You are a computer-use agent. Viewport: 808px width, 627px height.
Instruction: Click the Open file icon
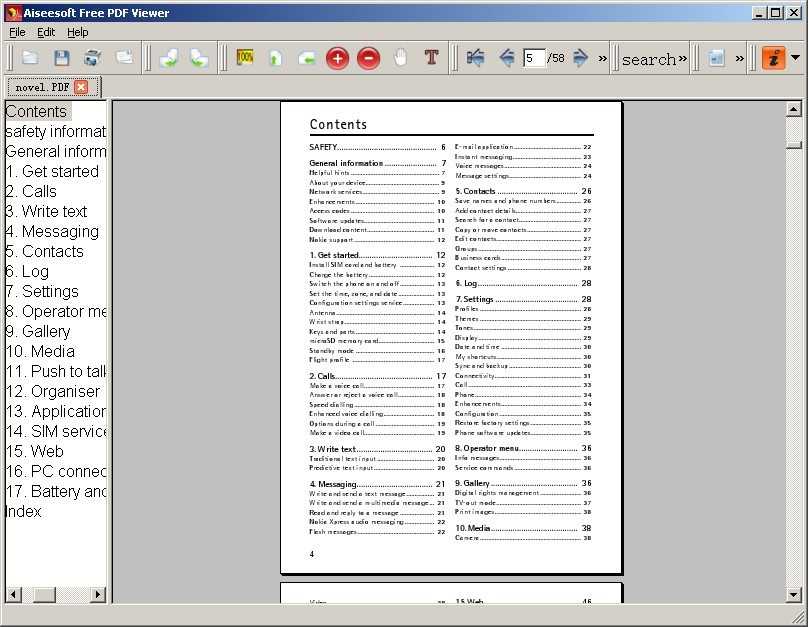tap(30, 58)
